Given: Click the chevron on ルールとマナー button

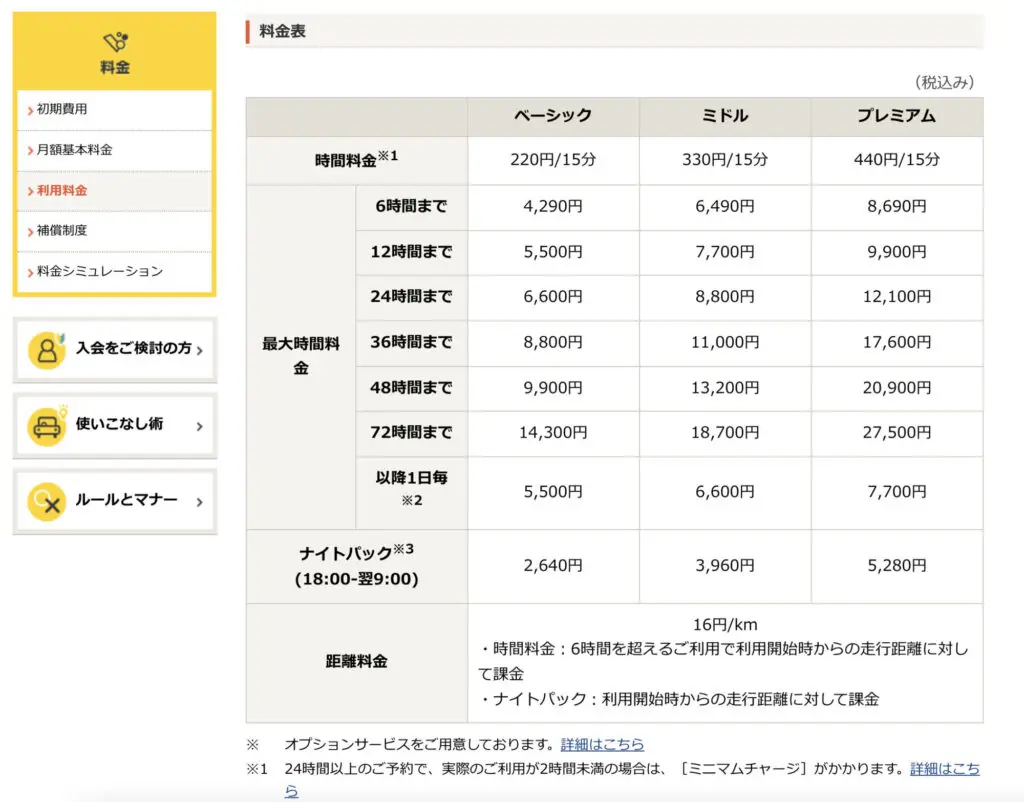Looking at the screenshot, I should pos(200,501).
